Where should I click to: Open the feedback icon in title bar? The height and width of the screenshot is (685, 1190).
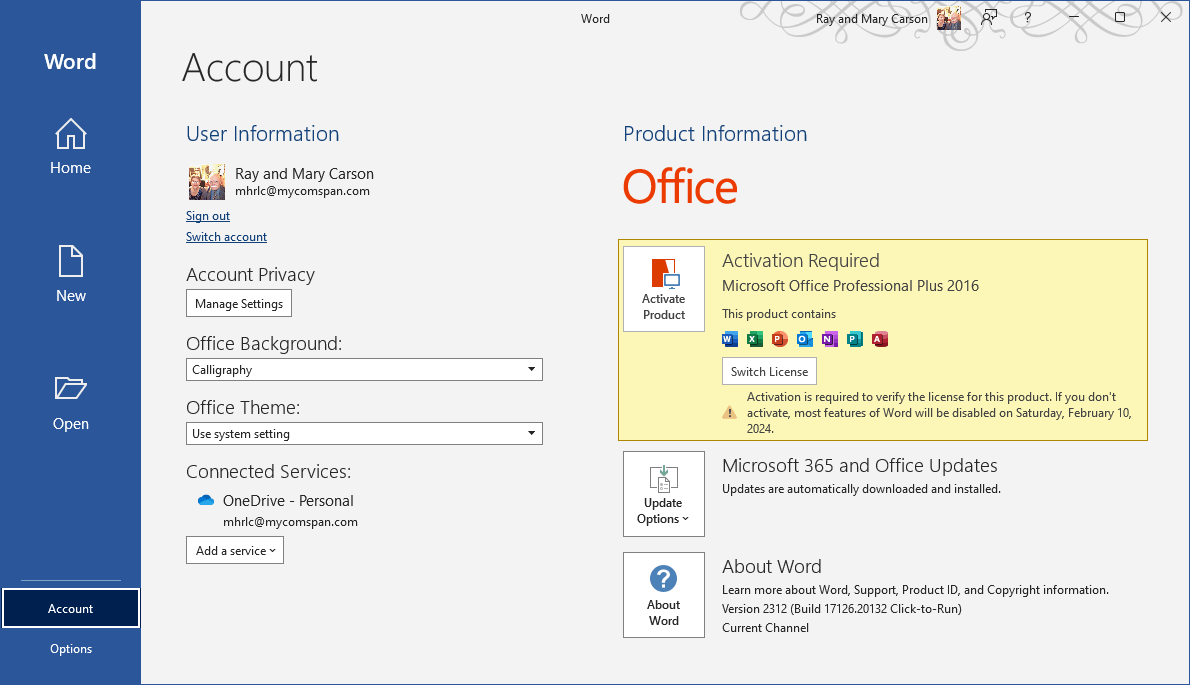click(989, 17)
